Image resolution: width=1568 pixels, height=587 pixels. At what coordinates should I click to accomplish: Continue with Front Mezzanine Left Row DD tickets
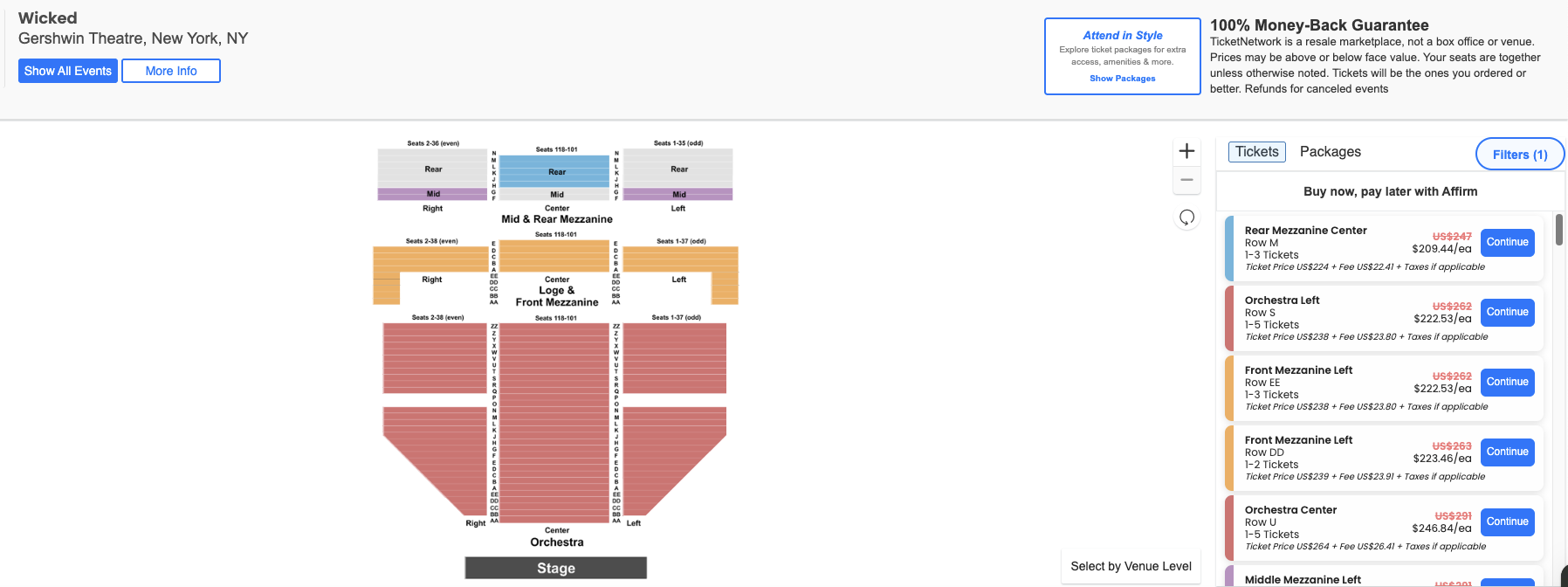pos(1507,452)
